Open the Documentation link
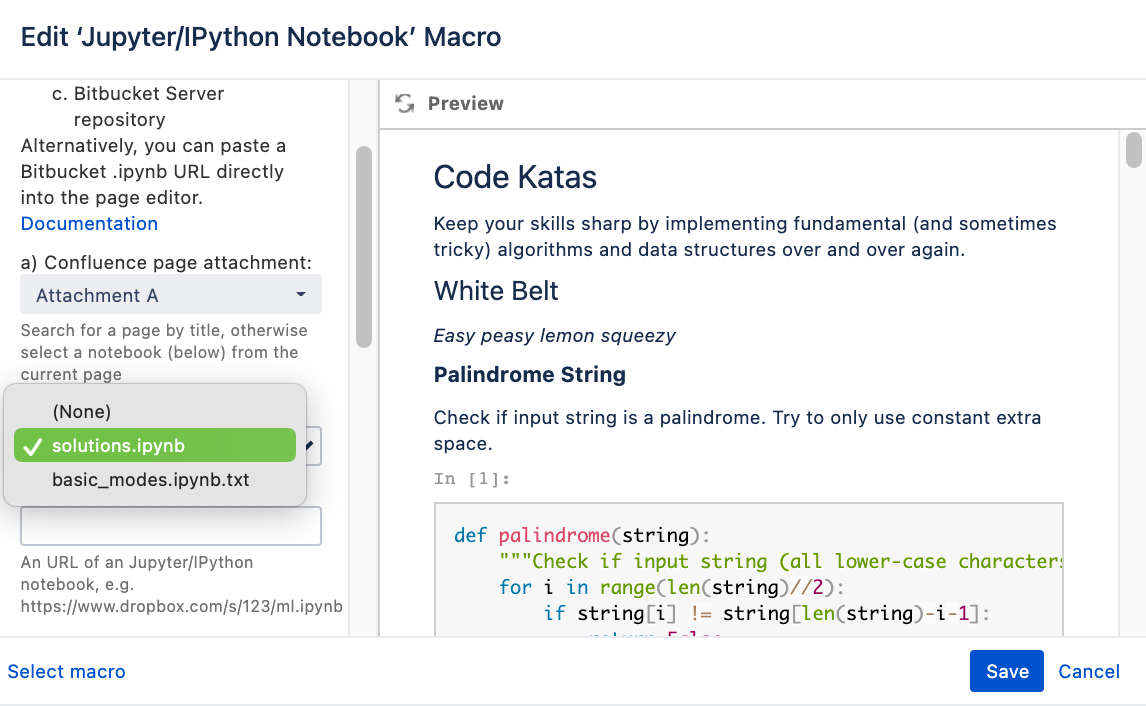The height and width of the screenshot is (706, 1146). point(89,223)
